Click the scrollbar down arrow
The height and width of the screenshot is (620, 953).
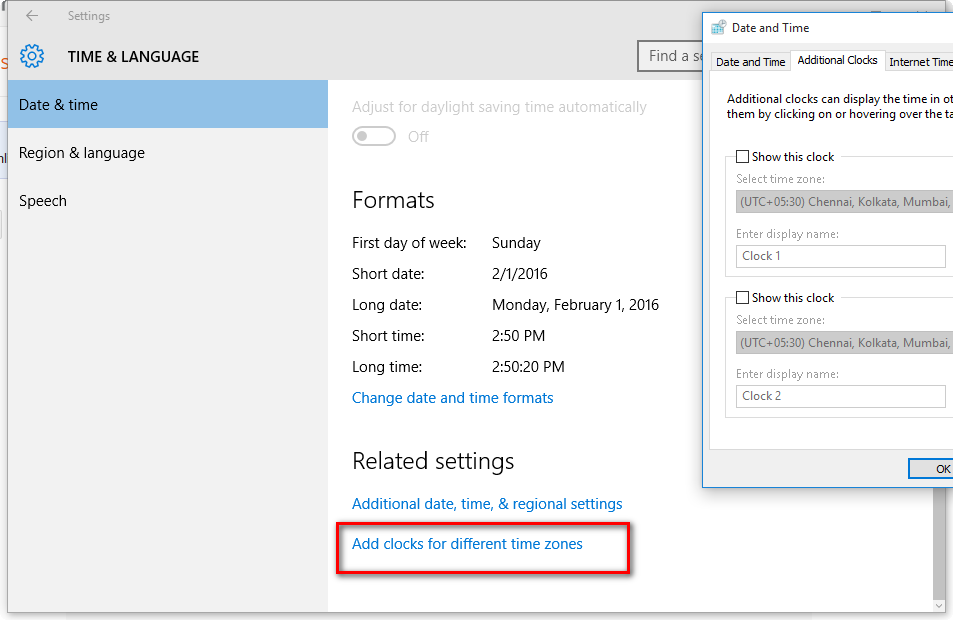(x=941, y=605)
